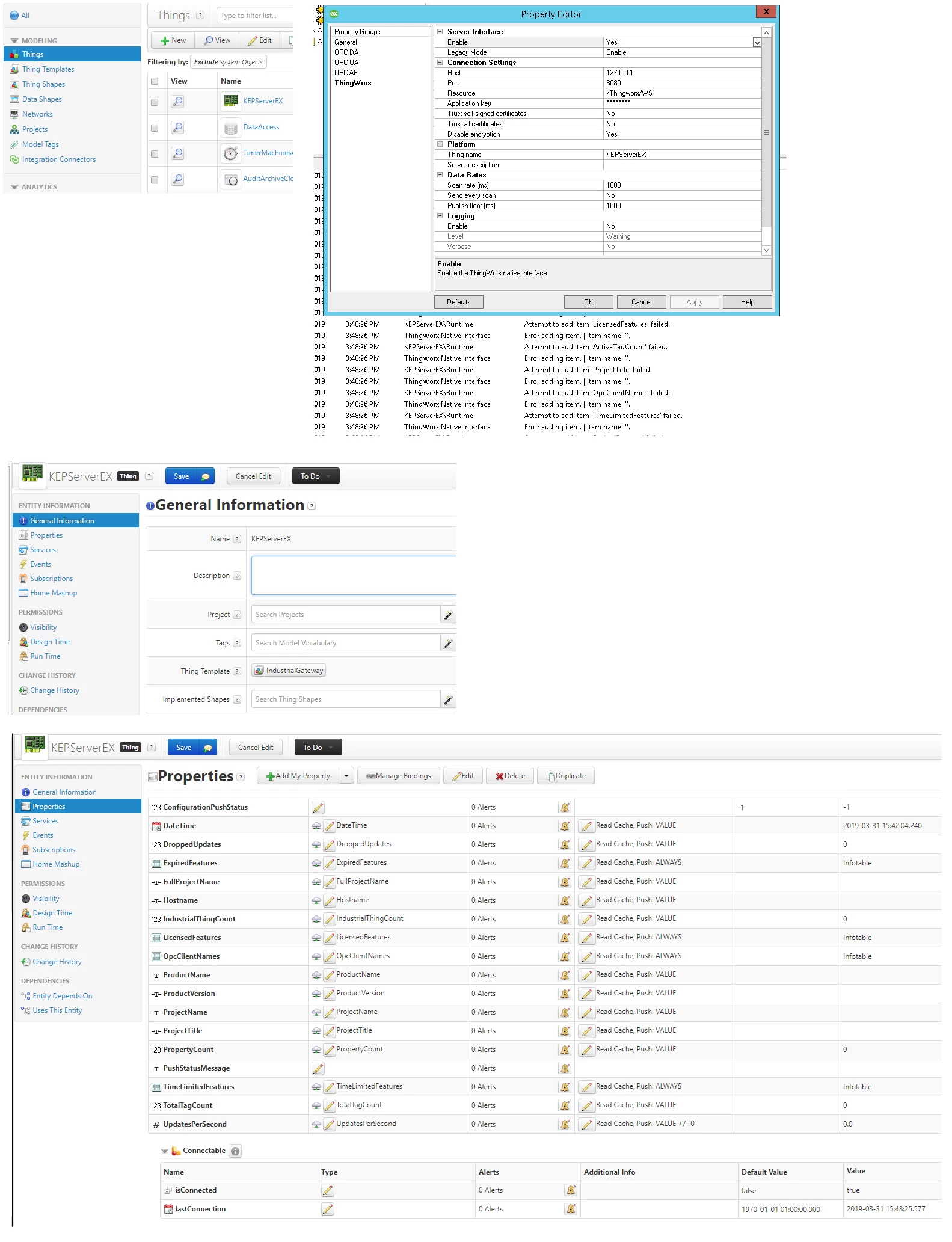
Task: Click Manage Bindings button
Action: [399, 776]
